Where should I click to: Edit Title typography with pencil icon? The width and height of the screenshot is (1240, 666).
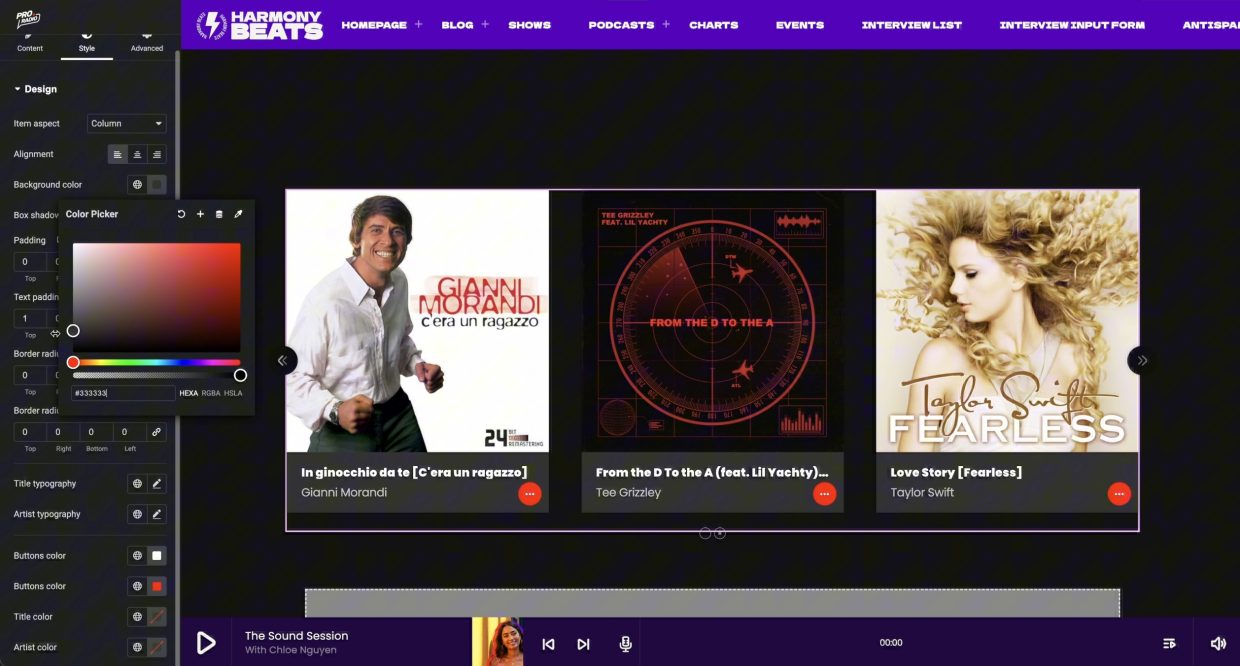(157, 484)
